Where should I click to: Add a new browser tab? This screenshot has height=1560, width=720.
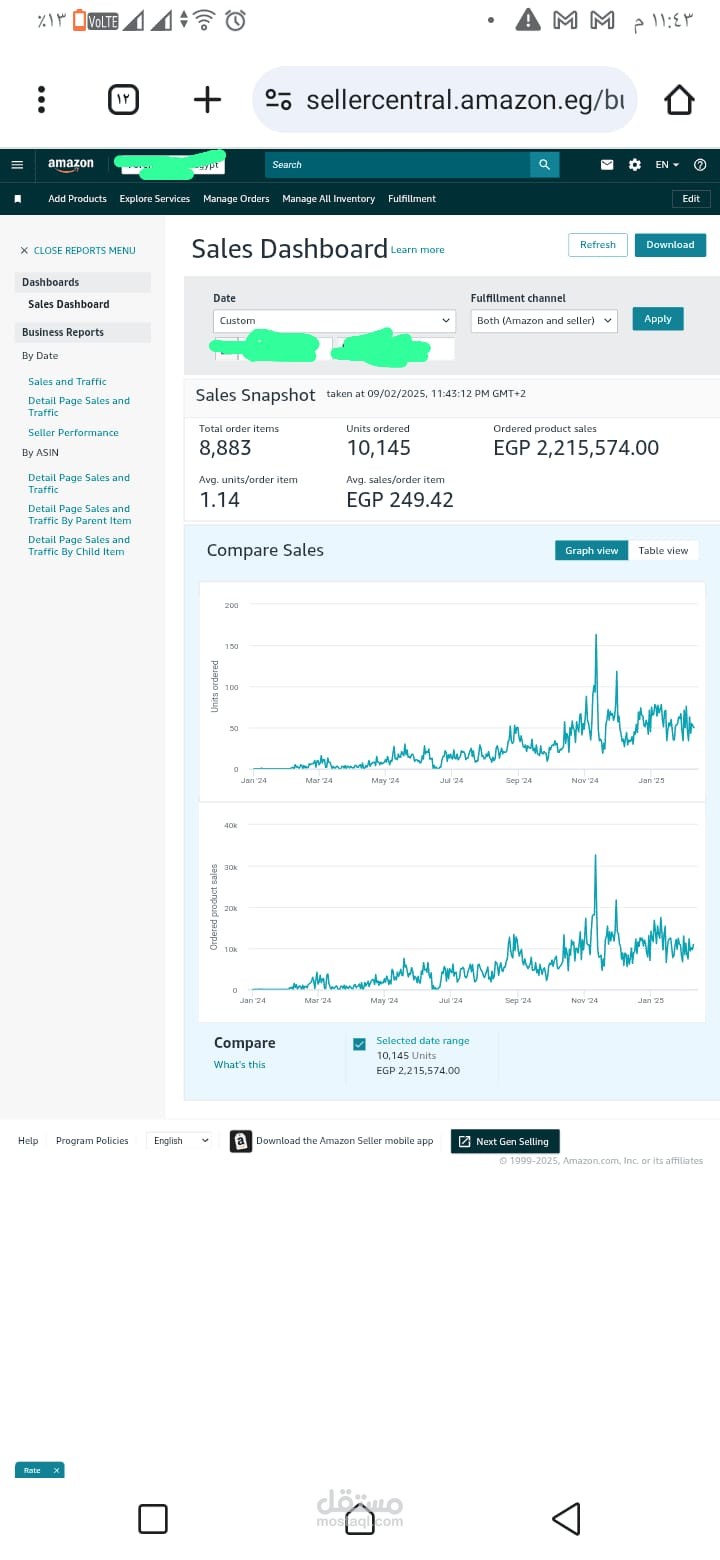[207, 99]
